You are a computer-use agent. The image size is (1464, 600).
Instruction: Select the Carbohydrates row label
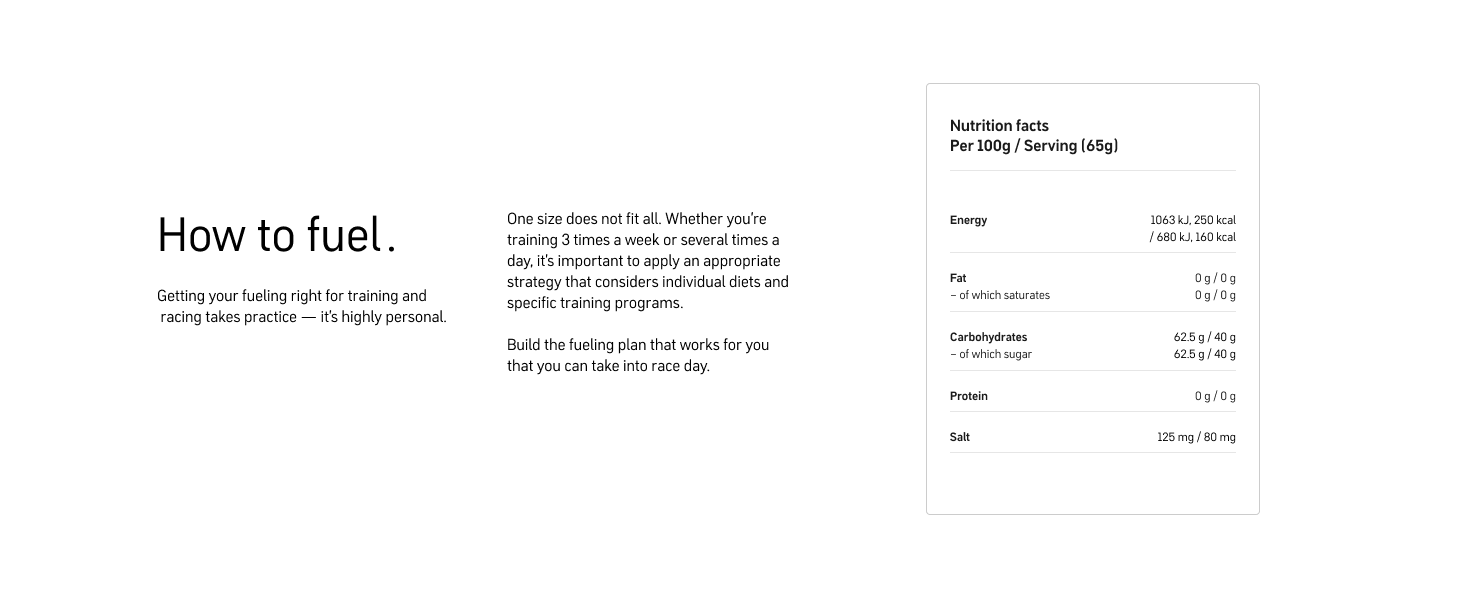click(988, 337)
